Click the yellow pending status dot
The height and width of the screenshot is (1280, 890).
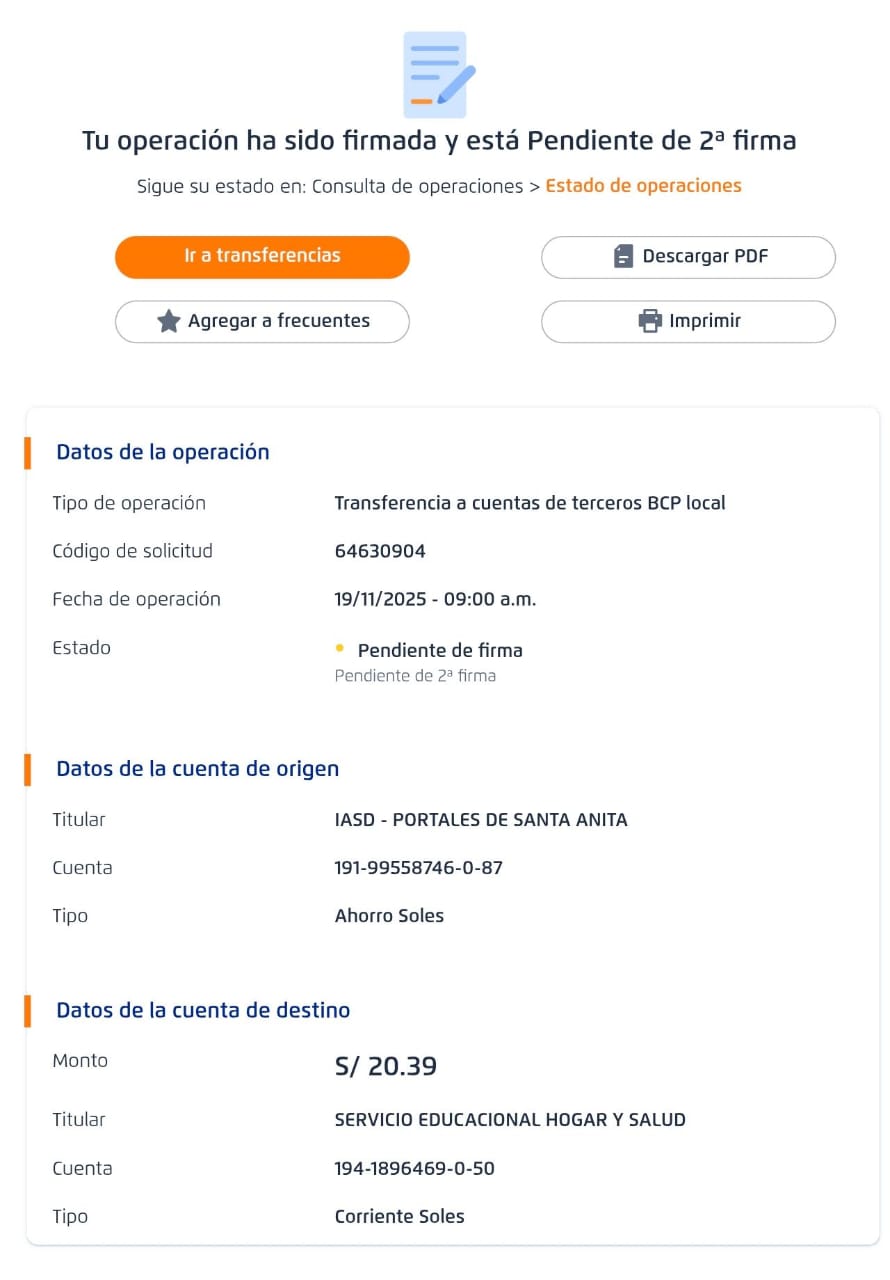[x=340, y=649]
